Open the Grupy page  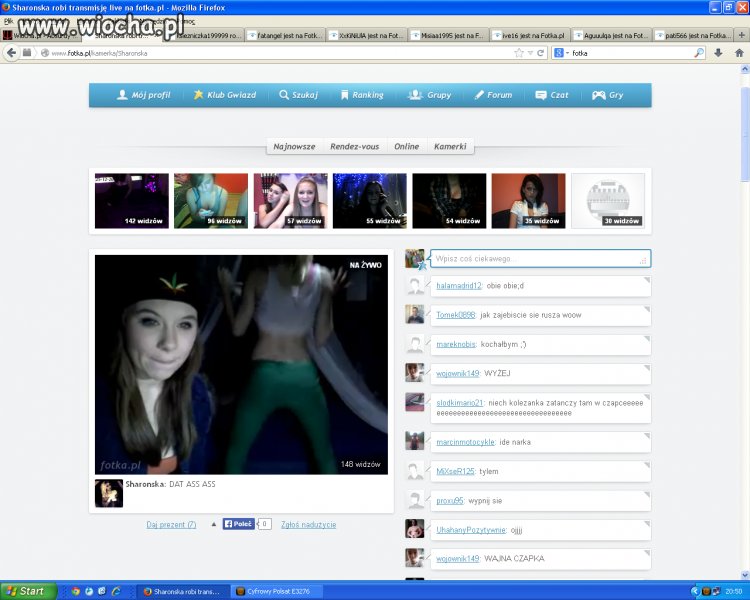430,95
